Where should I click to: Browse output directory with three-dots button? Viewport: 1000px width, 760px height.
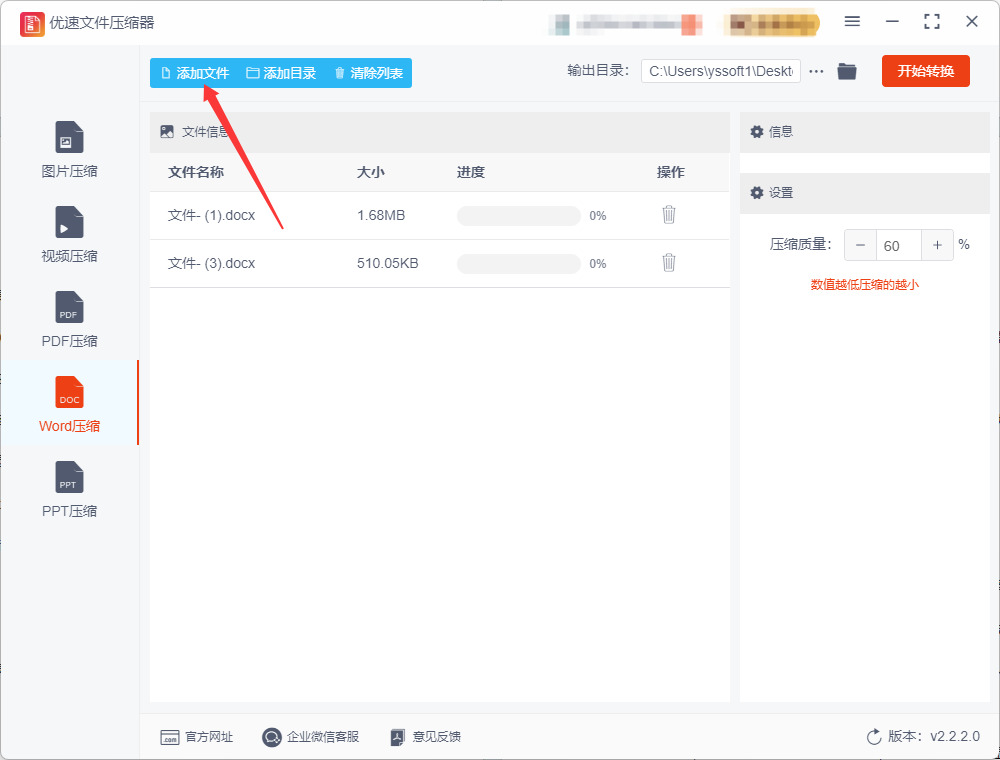(x=816, y=71)
